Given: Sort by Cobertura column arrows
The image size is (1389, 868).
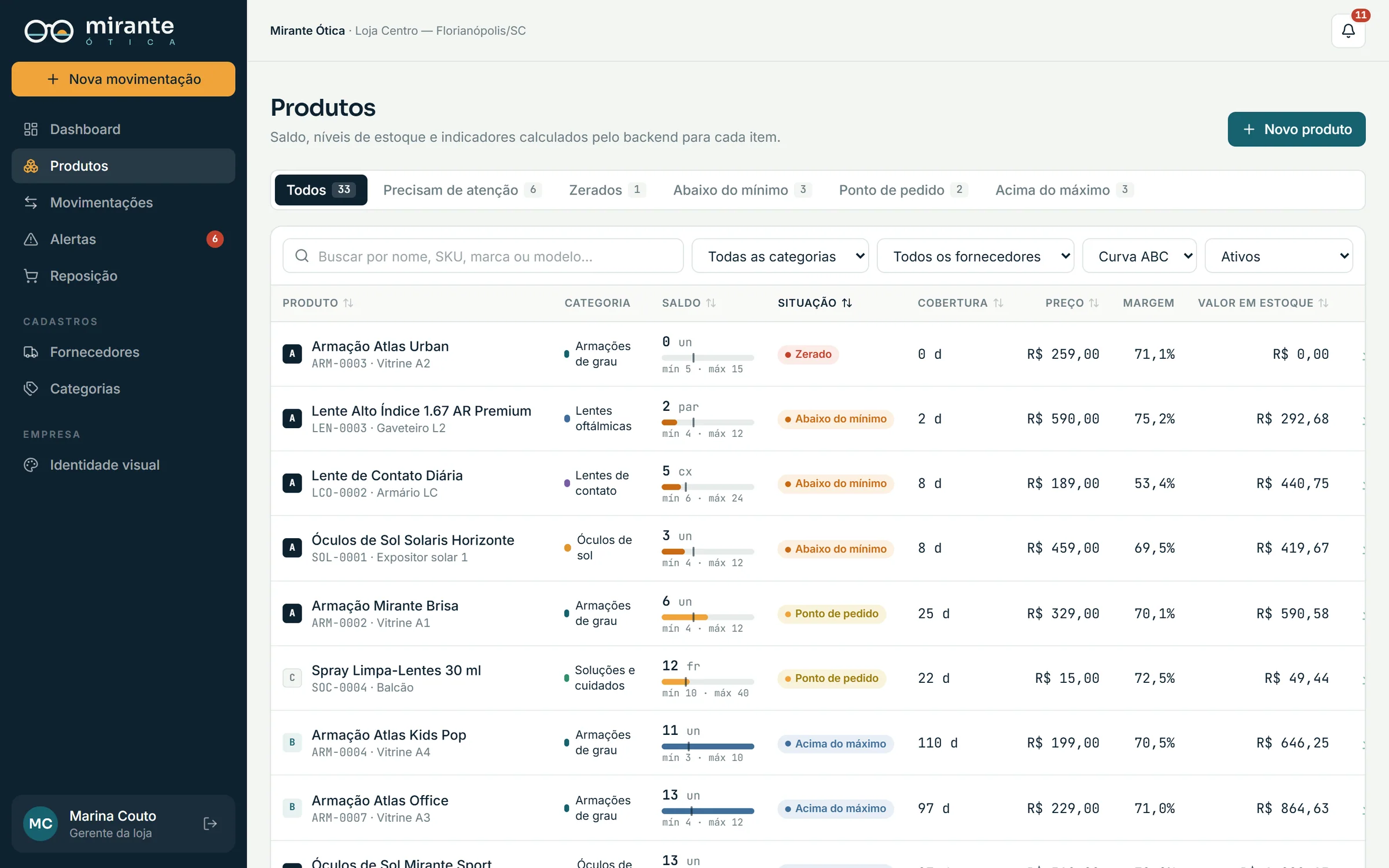Looking at the screenshot, I should tap(998, 303).
